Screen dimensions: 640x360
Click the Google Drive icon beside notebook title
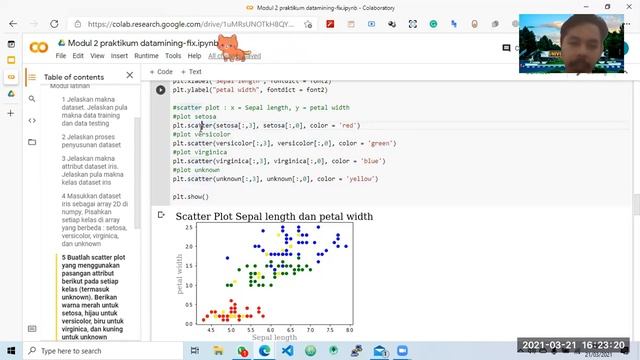[x=62, y=42]
